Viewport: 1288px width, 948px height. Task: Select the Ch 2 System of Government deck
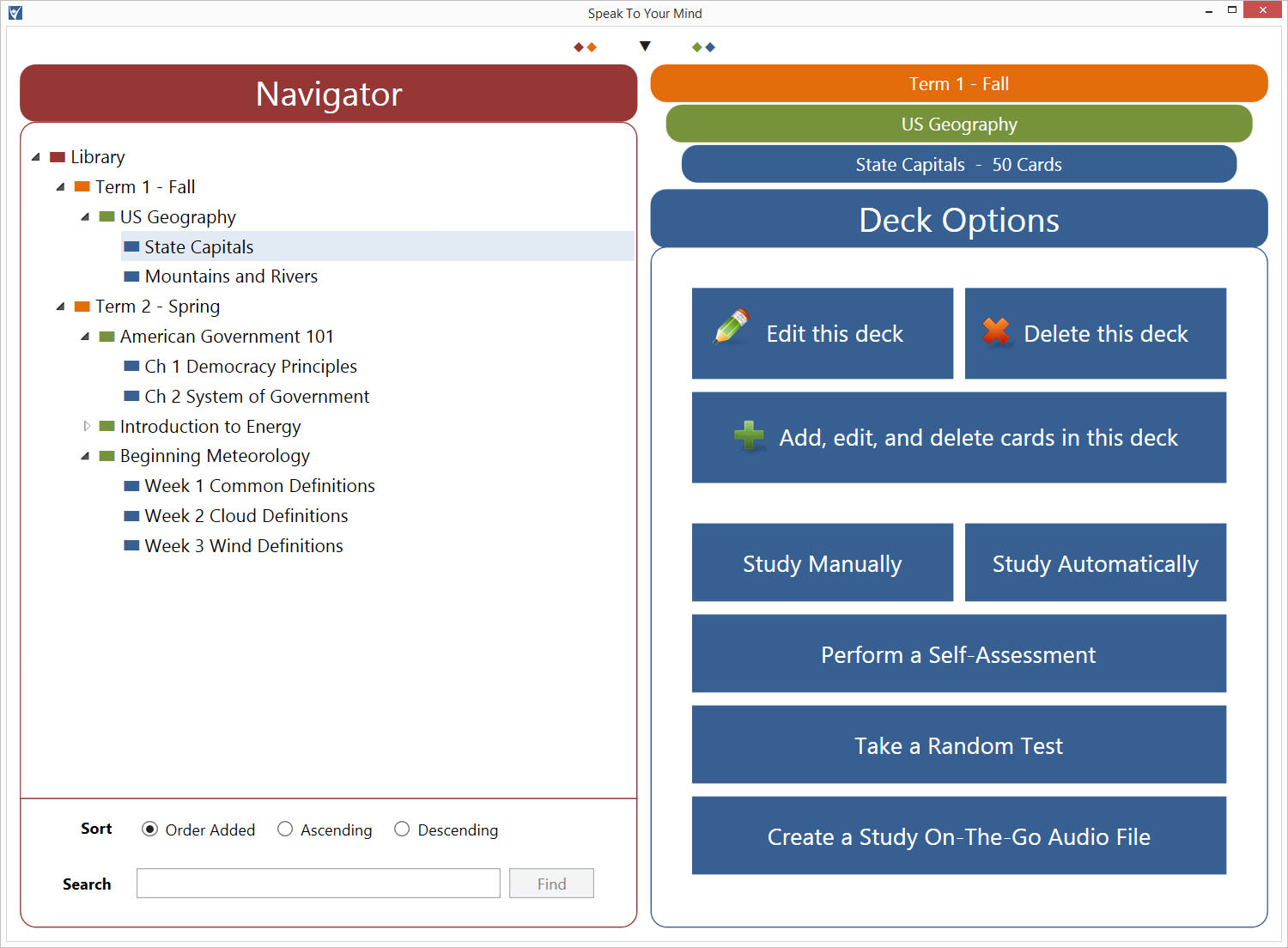click(257, 397)
